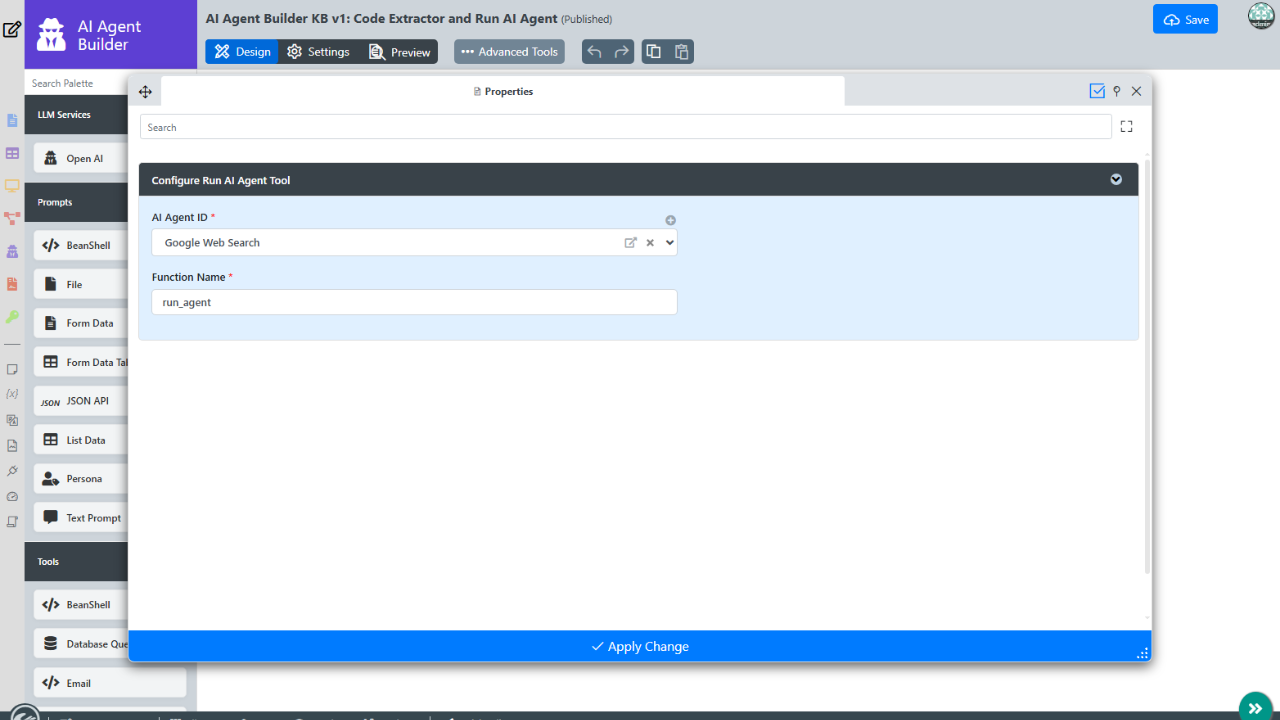The height and width of the screenshot is (720, 1280).
Task: Click the fullscreen icon beside search field
Action: [x=1127, y=127]
